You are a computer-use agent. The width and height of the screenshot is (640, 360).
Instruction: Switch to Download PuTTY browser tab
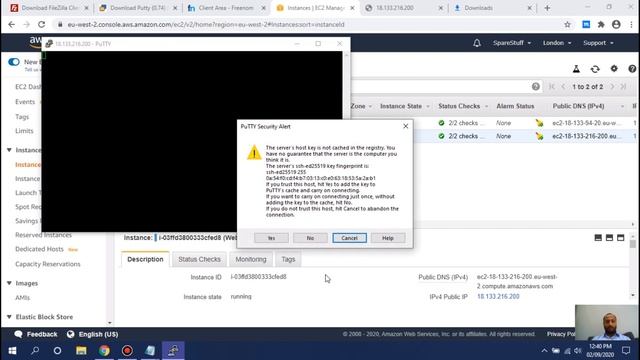[138, 8]
